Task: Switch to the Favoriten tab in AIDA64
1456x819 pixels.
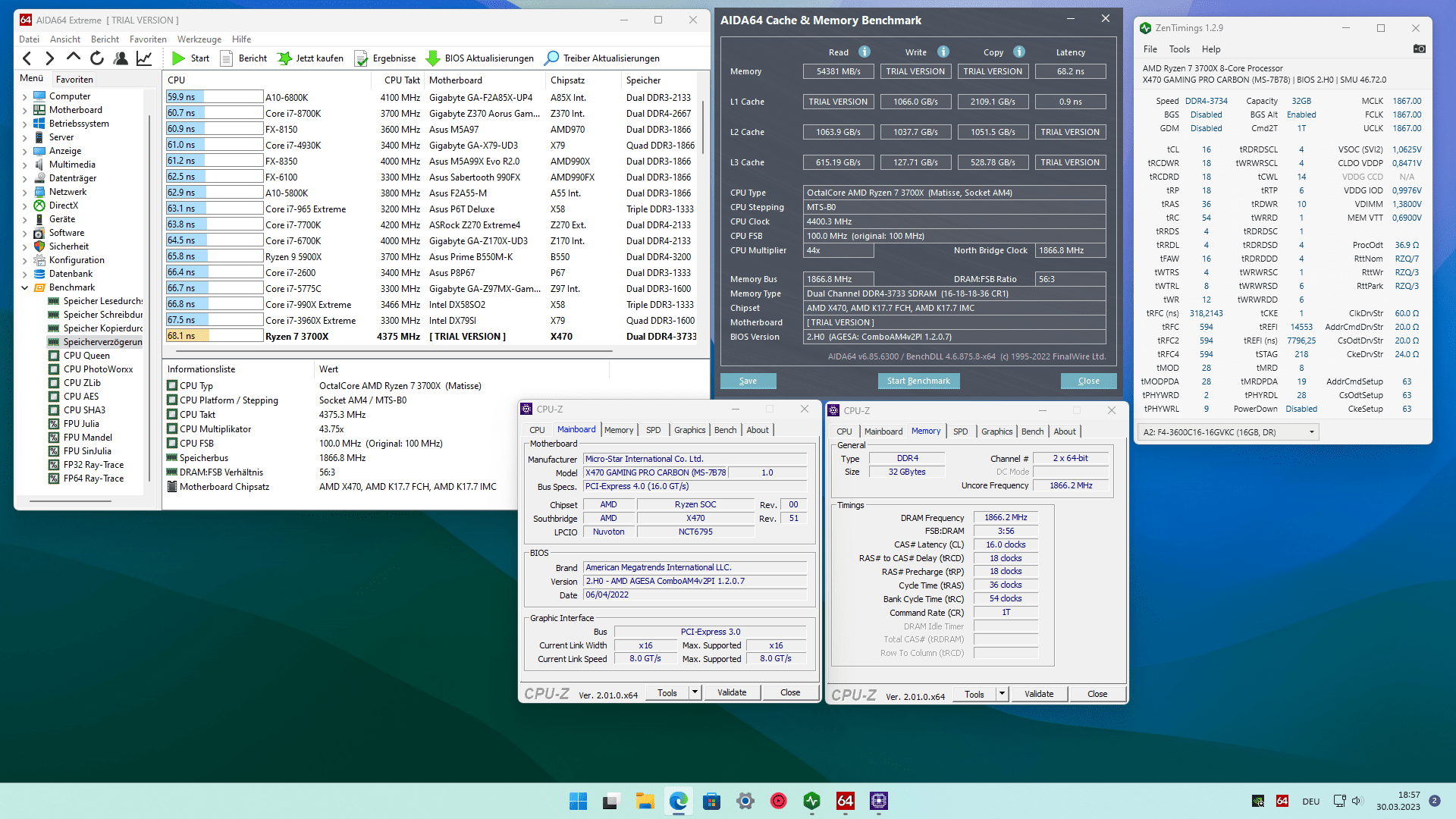Action: coord(74,79)
